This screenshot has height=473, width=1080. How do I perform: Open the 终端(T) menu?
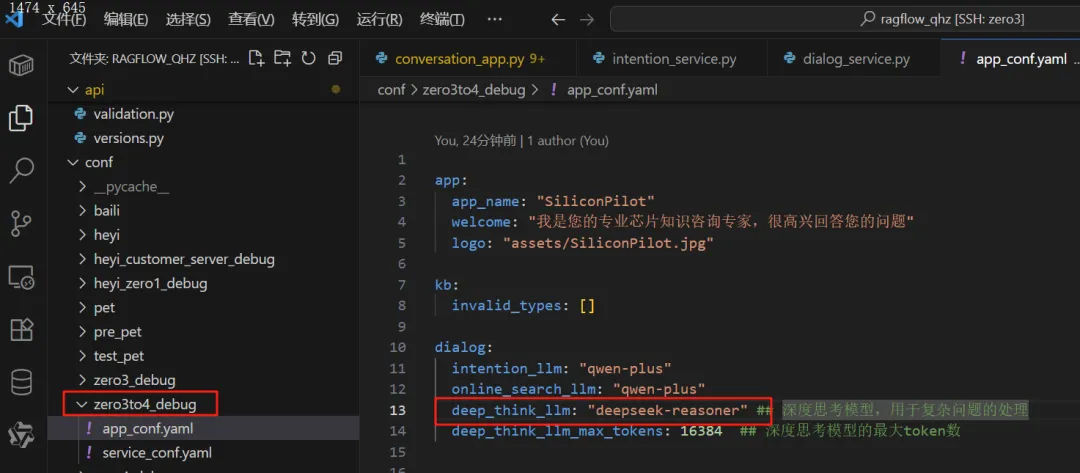(x=442, y=19)
